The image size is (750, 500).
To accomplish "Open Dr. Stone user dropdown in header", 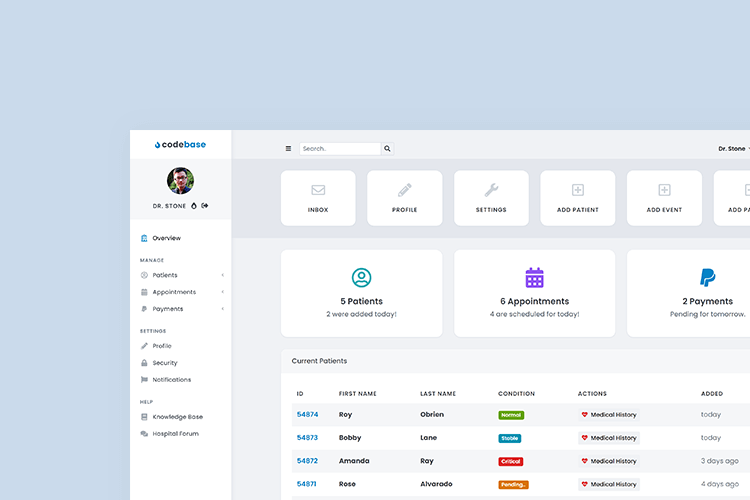I will point(733,149).
